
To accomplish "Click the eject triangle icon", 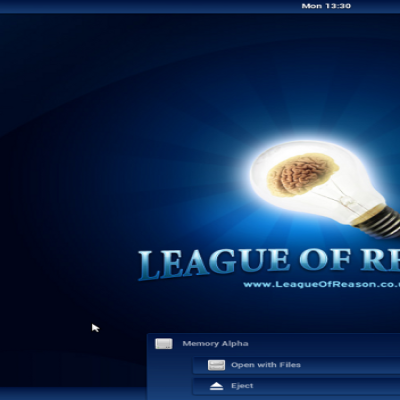I will [x=217, y=386].
